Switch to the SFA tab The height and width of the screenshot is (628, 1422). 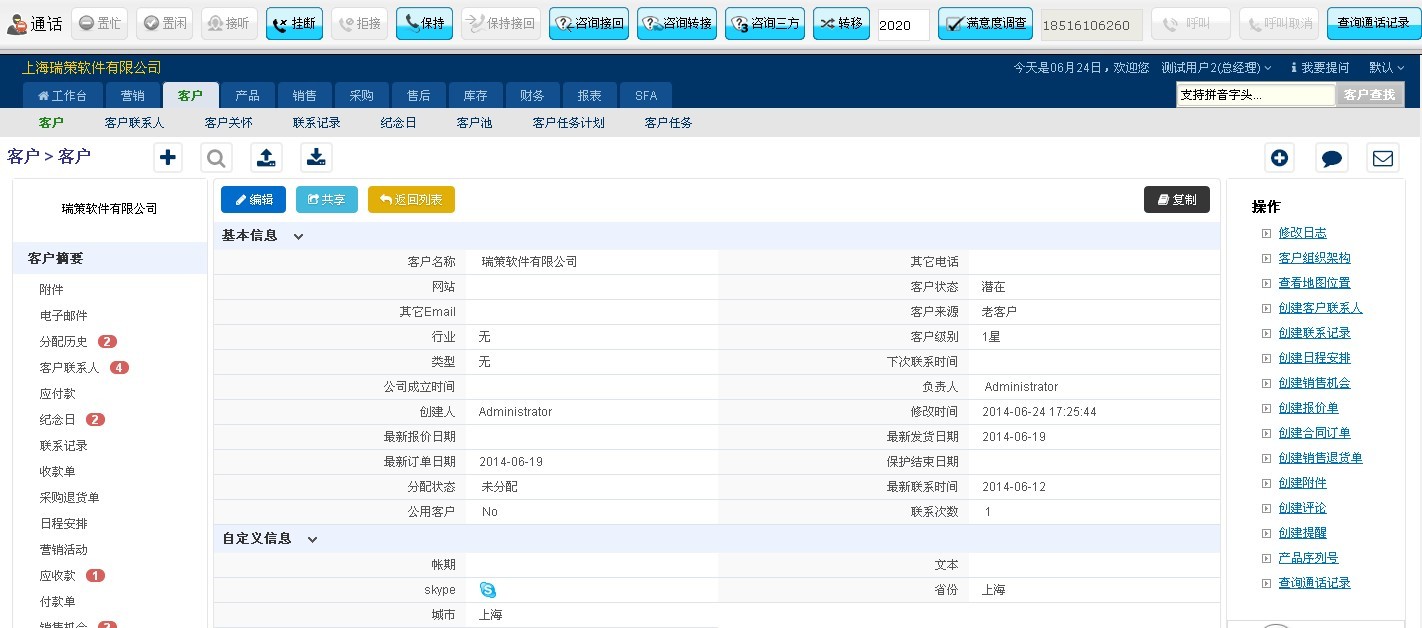(x=646, y=96)
